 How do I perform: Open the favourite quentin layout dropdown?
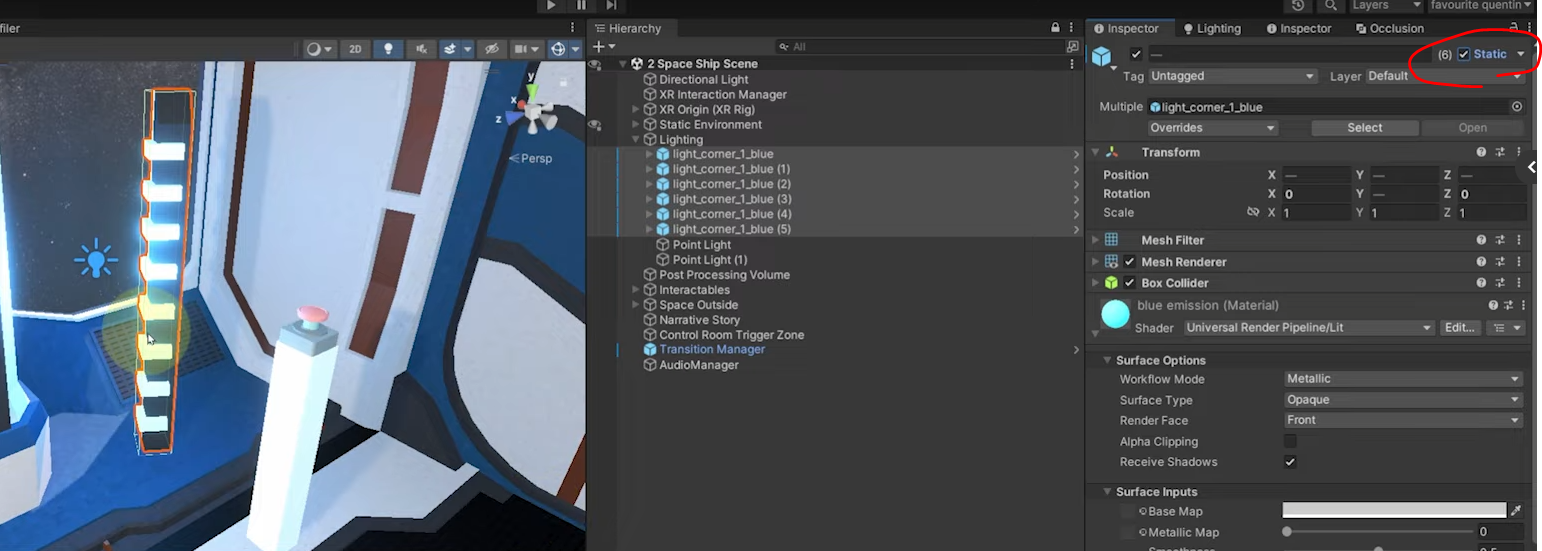pyautogui.click(x=1482, y=6)
